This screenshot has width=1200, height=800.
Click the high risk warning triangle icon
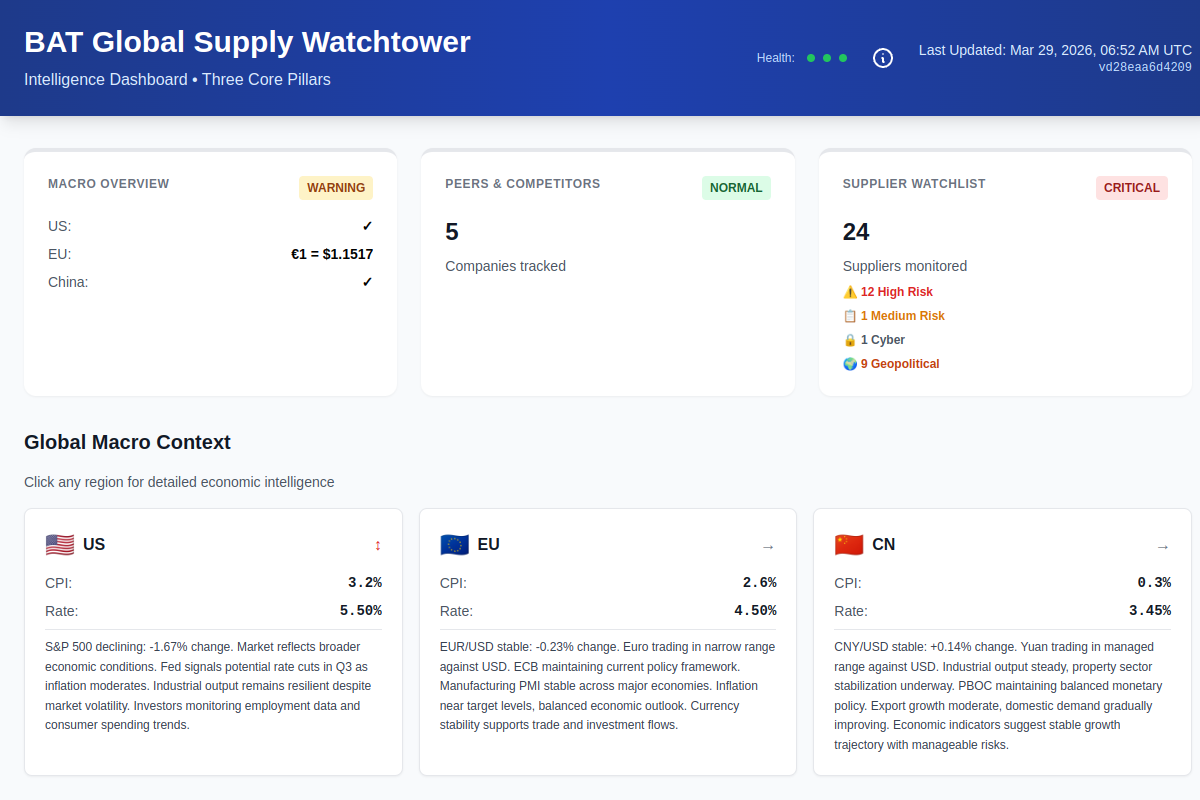pyautogui.click(x=850, y=292)
